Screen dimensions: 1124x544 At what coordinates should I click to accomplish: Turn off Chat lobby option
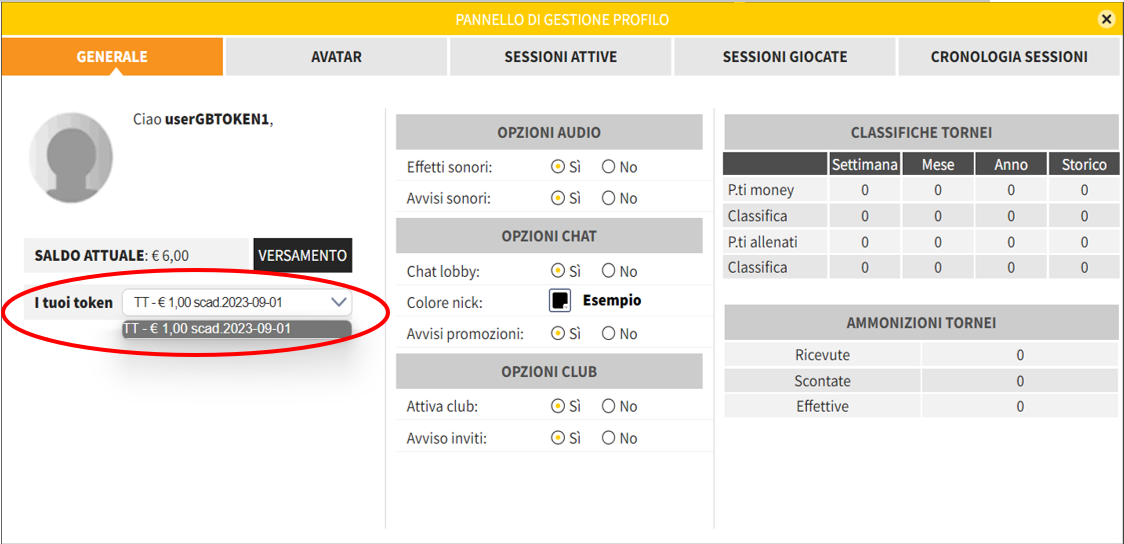coord(608,271)
